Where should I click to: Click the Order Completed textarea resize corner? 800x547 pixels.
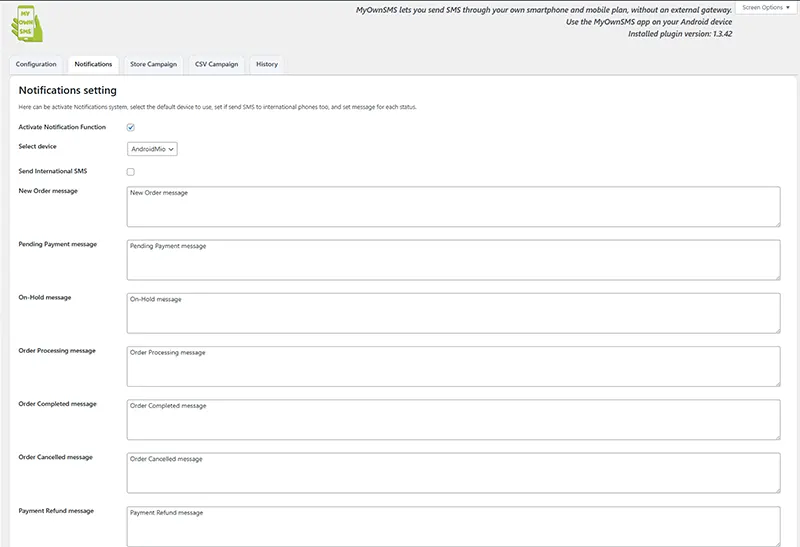(x=776, y=436)
